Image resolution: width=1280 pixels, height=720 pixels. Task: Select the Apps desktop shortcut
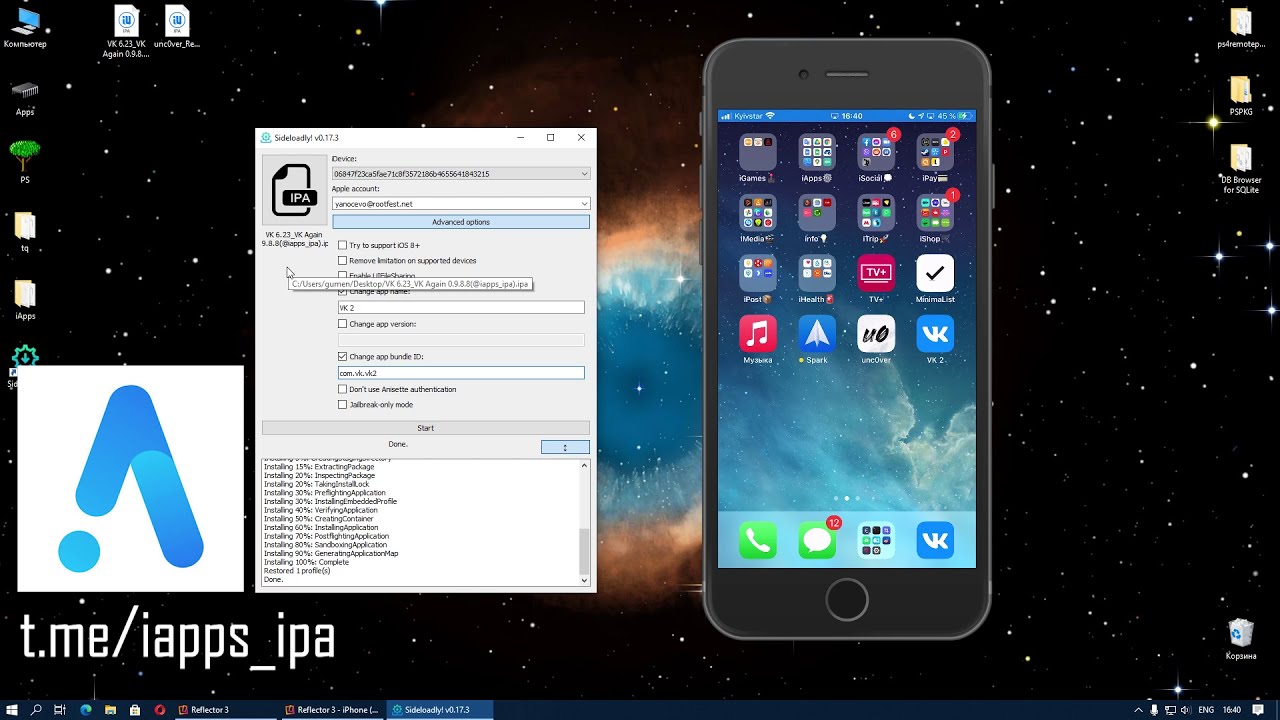point(25,97)
